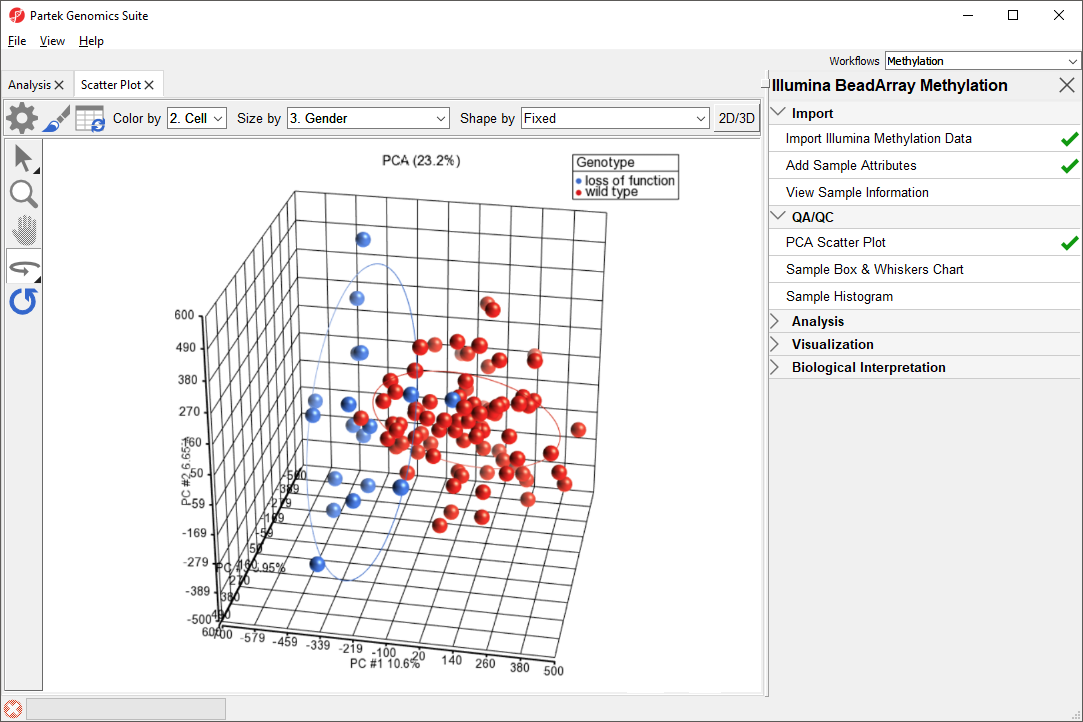Click PCA Scatter Plot step
The image size is (1083, 722).
[x=836, y=243]
